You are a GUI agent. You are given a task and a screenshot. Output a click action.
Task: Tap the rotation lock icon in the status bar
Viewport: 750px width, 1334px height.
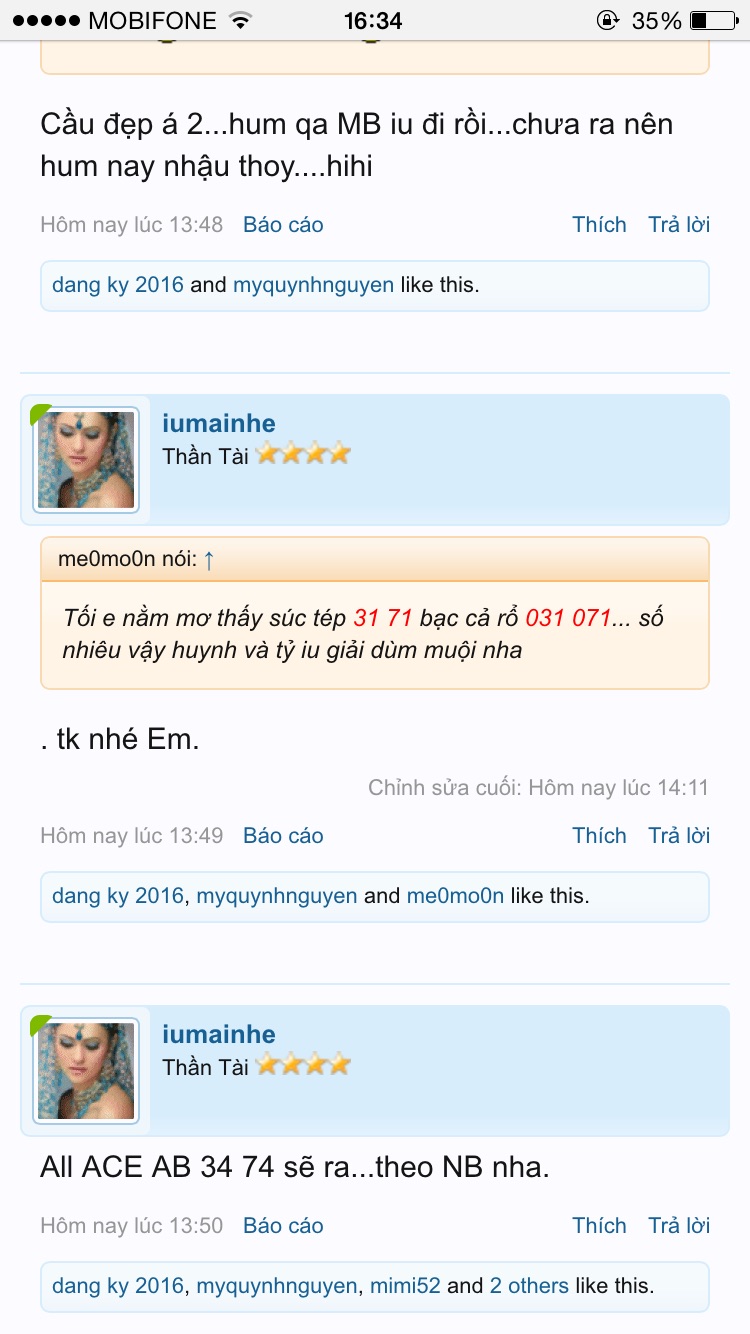pos(607,20)
